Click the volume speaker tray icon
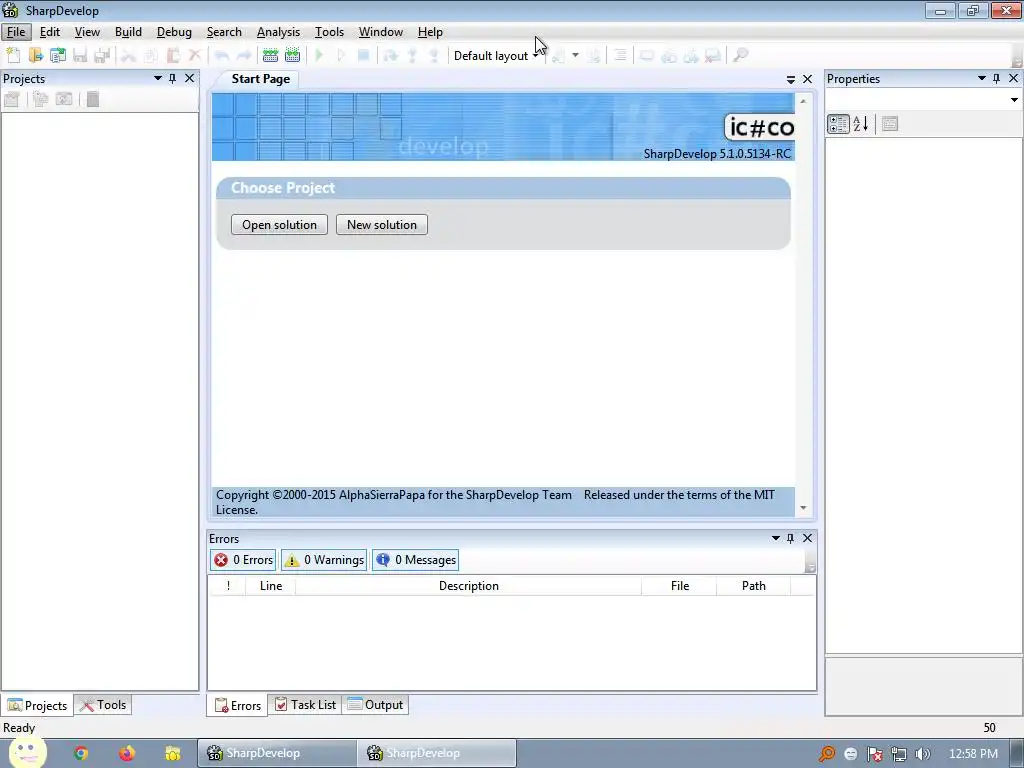The height and width of the screenshot is (768, 1024). (922, 754)
